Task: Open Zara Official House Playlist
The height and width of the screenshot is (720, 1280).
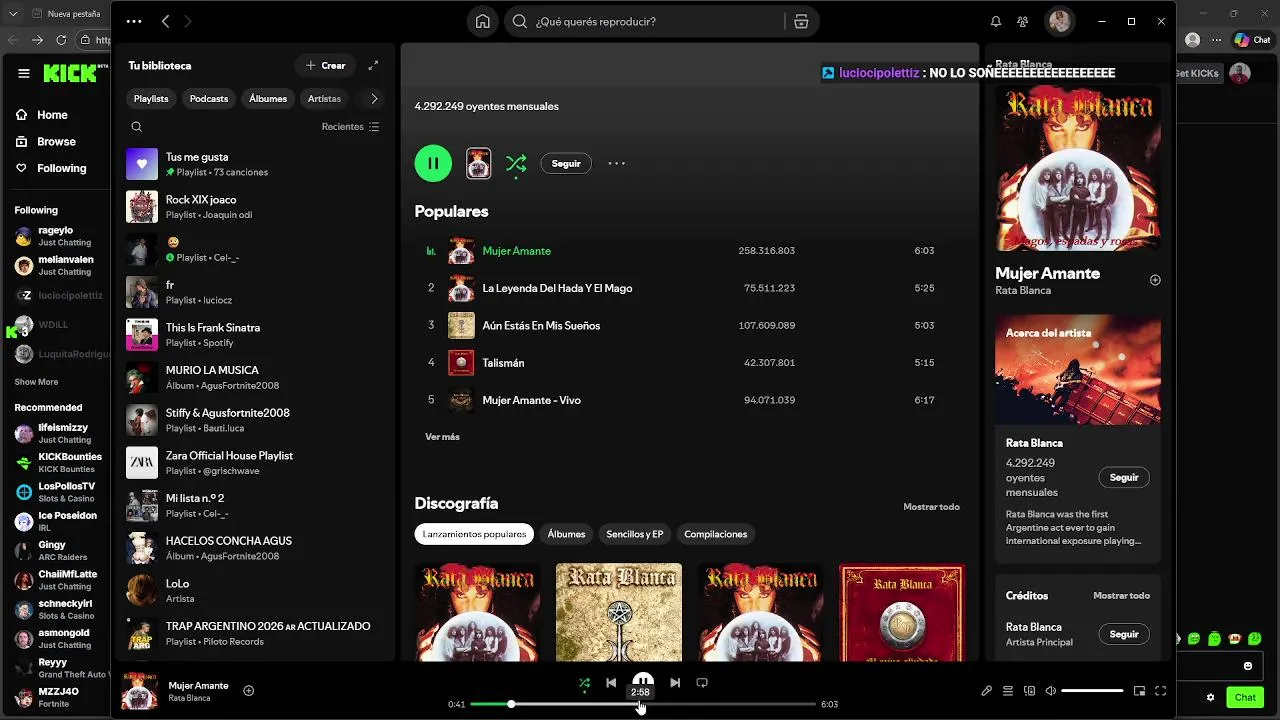Action: coord(255,463)
